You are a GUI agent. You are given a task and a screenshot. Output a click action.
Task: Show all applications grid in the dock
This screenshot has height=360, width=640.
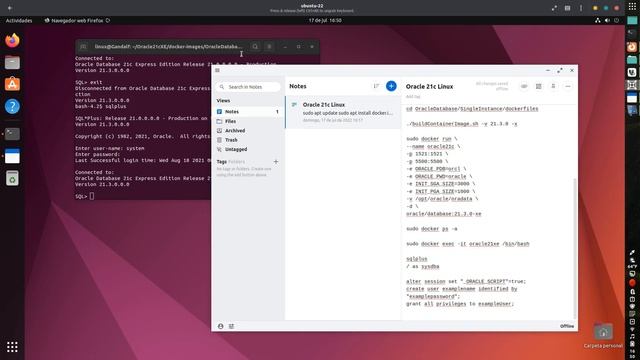pyautogui.click(x=12, y=347)
